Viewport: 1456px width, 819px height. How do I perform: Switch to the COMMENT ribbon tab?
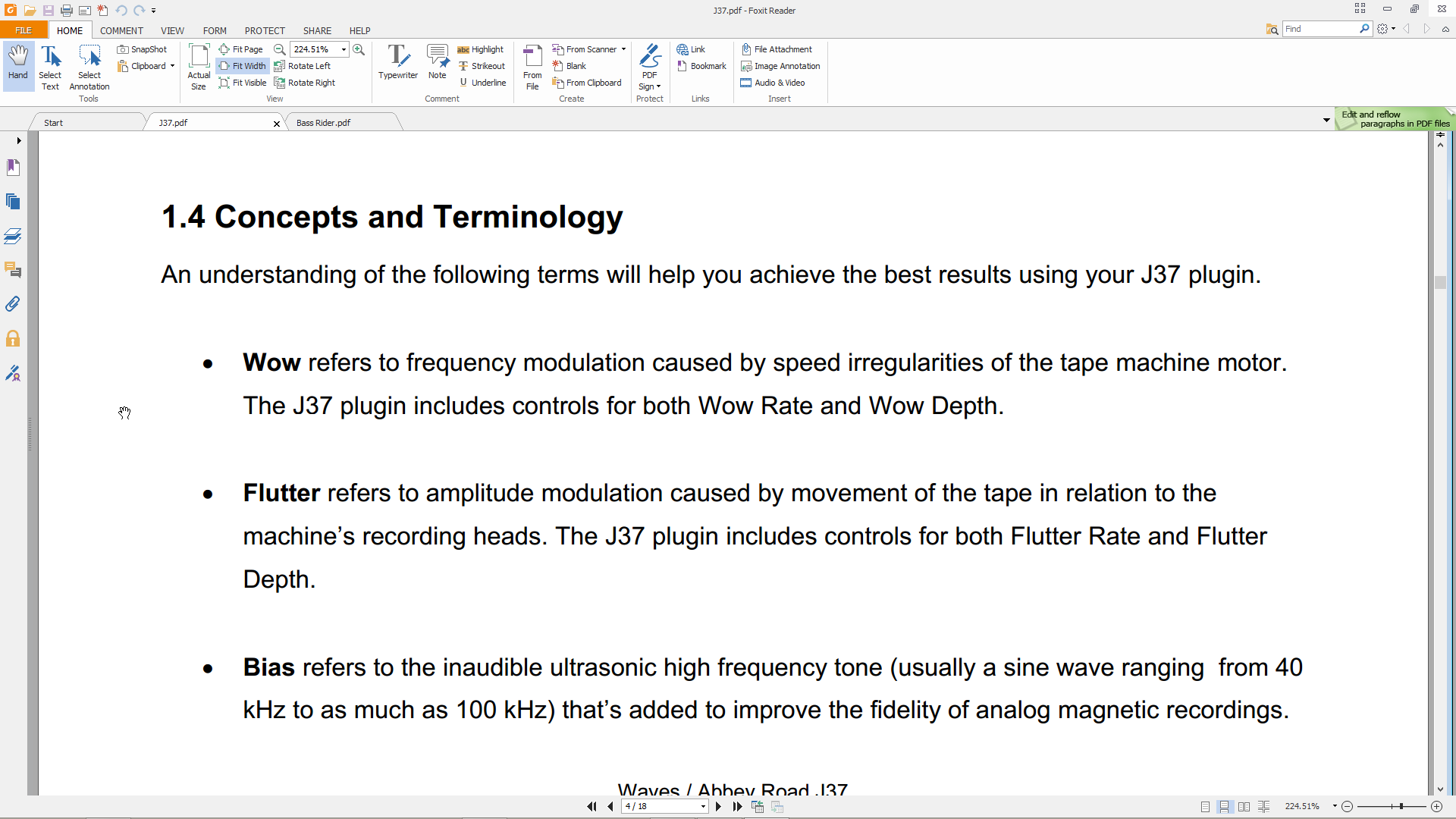[121, 30]
